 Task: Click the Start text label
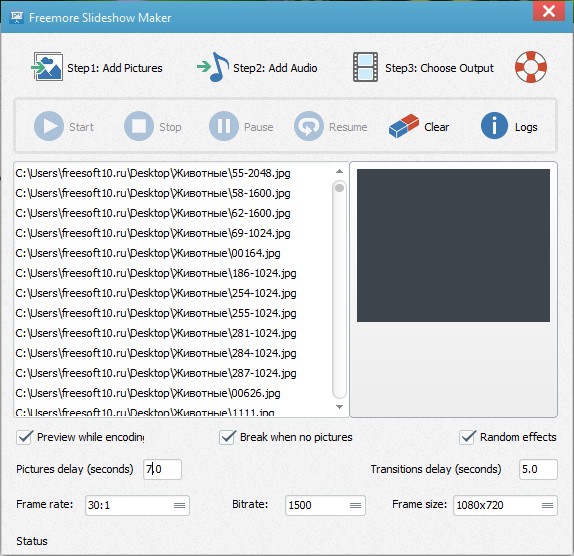pos(81,127)
